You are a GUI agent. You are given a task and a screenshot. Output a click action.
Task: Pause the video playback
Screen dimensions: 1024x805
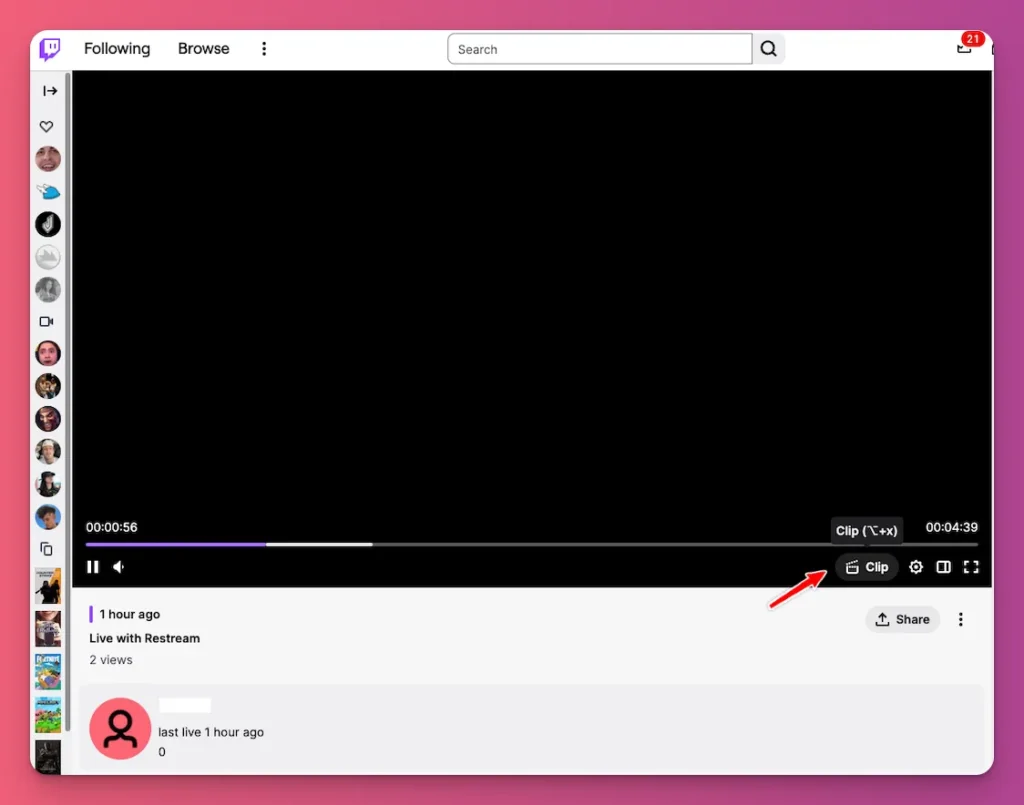pyautogui.click(x=93, y=567)
